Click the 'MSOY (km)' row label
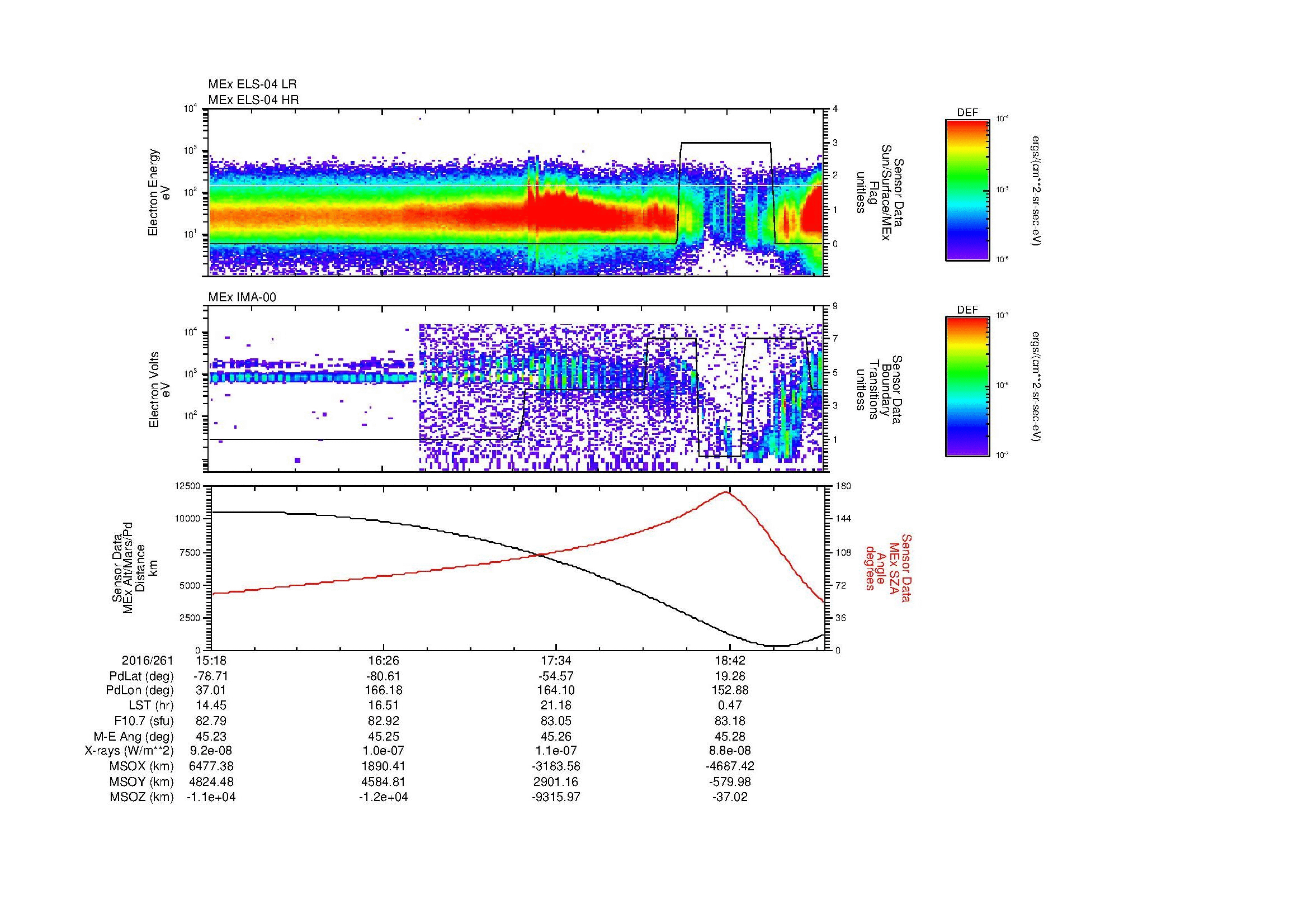 click(x=143, y=781)
